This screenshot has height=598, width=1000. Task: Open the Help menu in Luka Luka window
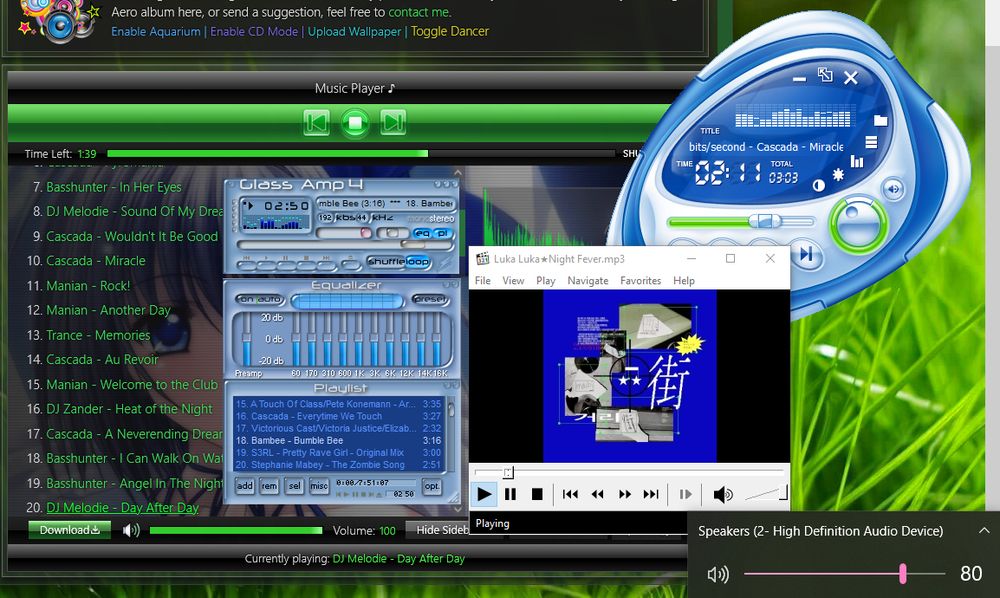pos(684,281)
